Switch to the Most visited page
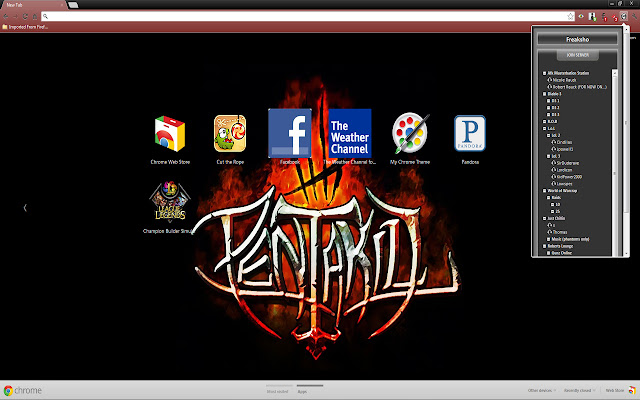The width and height of the screenshot is (640, 400). click(x=278, y=389)
